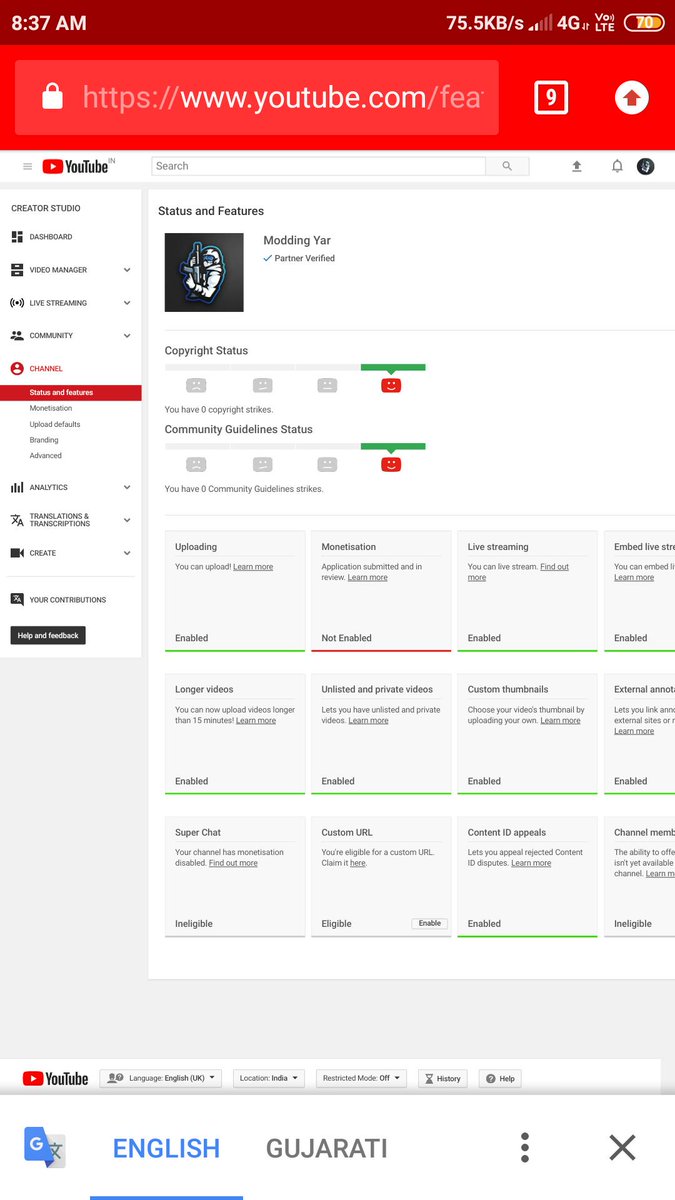
Task: Click the YouTube search input field
Action: [x=318, y=166]
